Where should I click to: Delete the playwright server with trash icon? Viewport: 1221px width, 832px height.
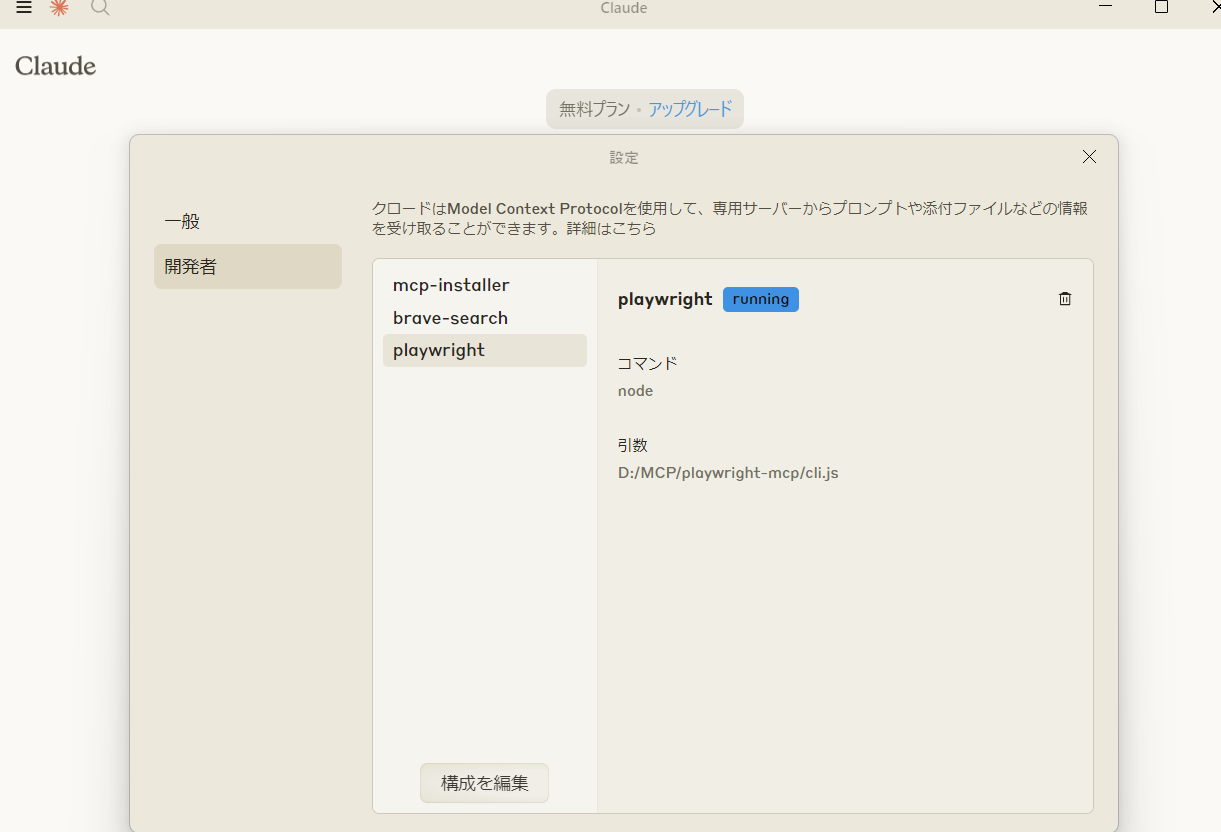coord(1065,299)
